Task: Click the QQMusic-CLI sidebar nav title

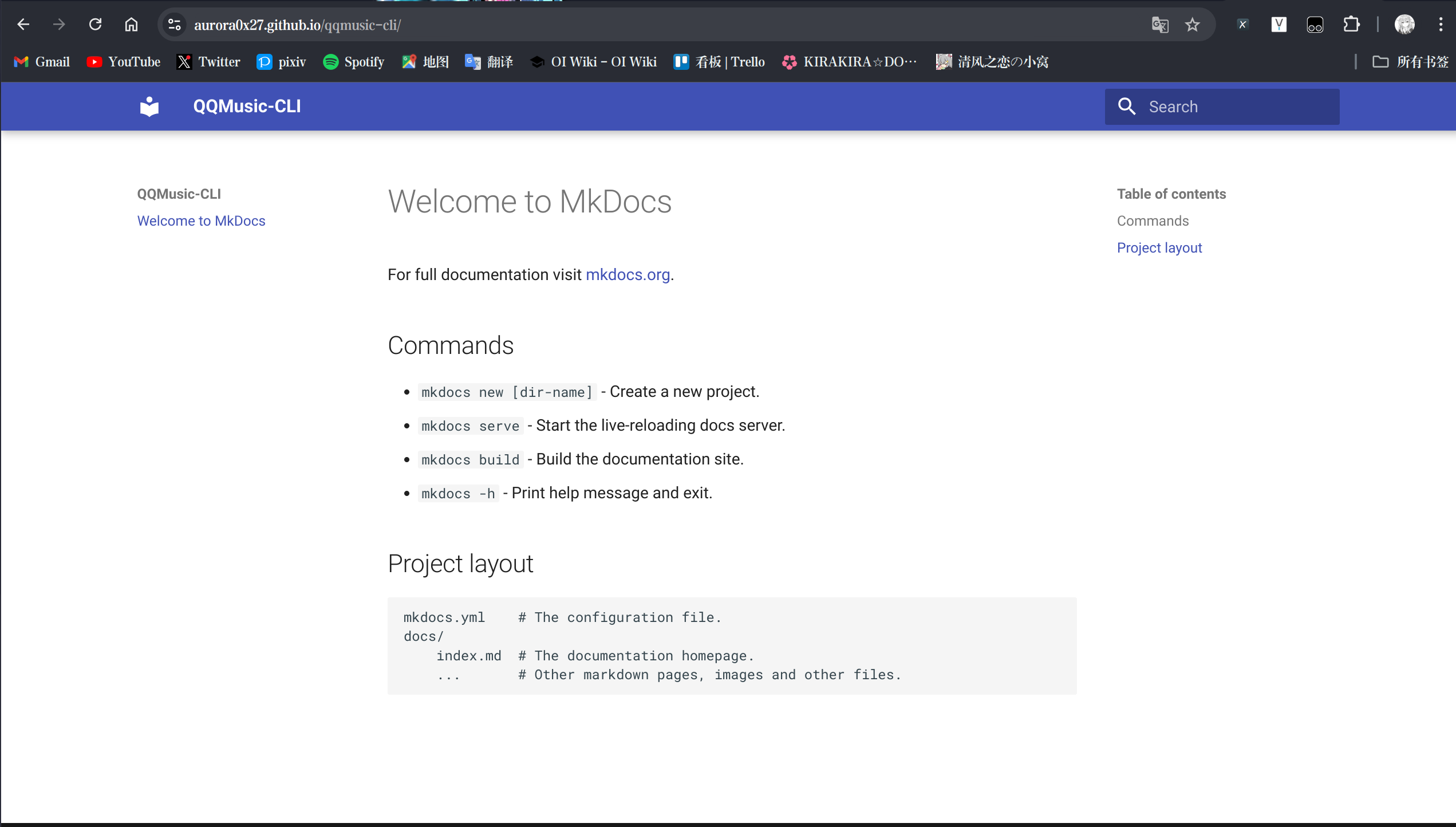Action: (179, 194)
